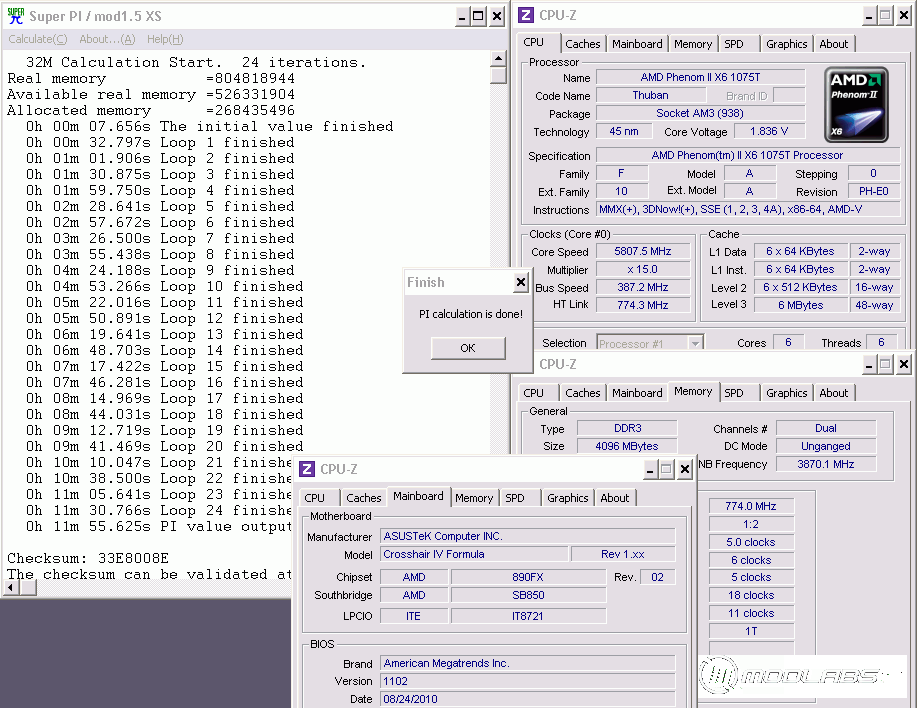917x708 pixels.
Task: Click the left arrow of Super PI's horizontal scrollbar
Action: click(10, 588)
